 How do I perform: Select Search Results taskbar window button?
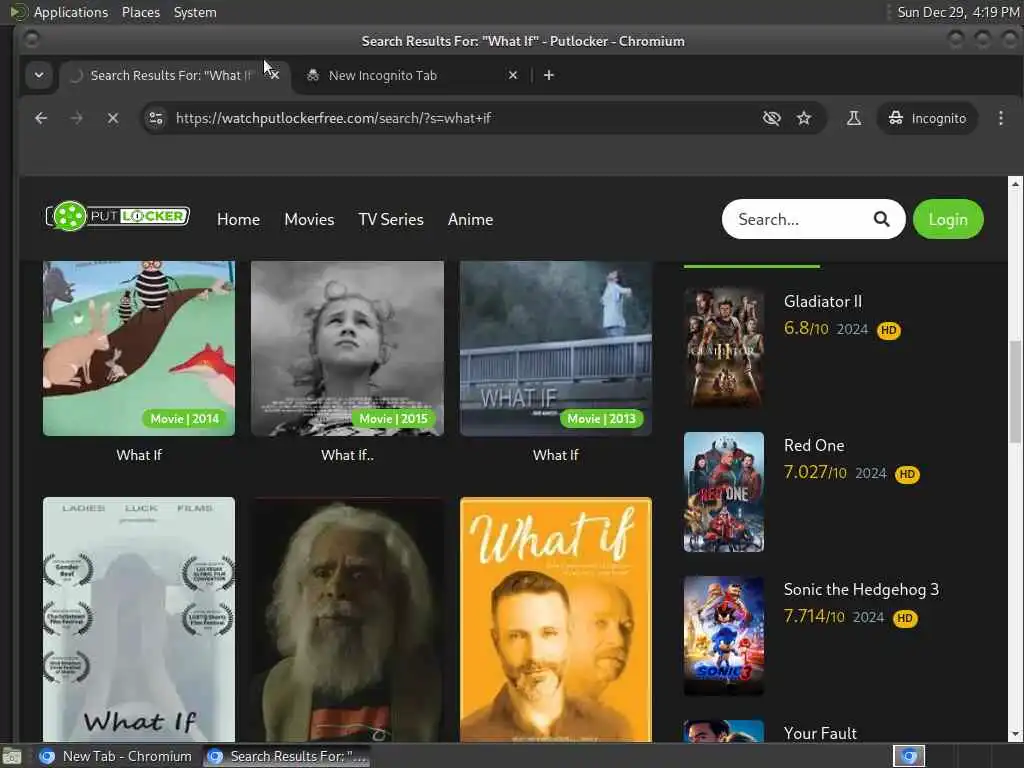[x=288, y=756]
